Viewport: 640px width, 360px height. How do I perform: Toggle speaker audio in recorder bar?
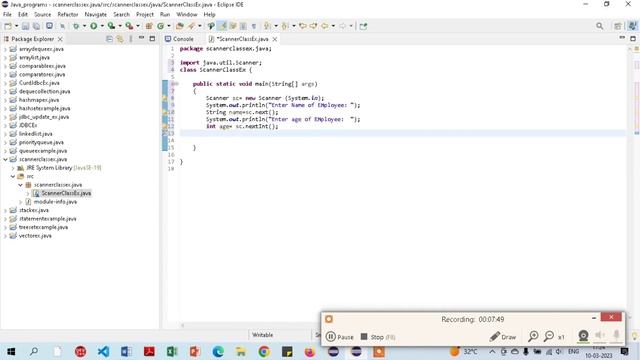[x=600, y=336]
